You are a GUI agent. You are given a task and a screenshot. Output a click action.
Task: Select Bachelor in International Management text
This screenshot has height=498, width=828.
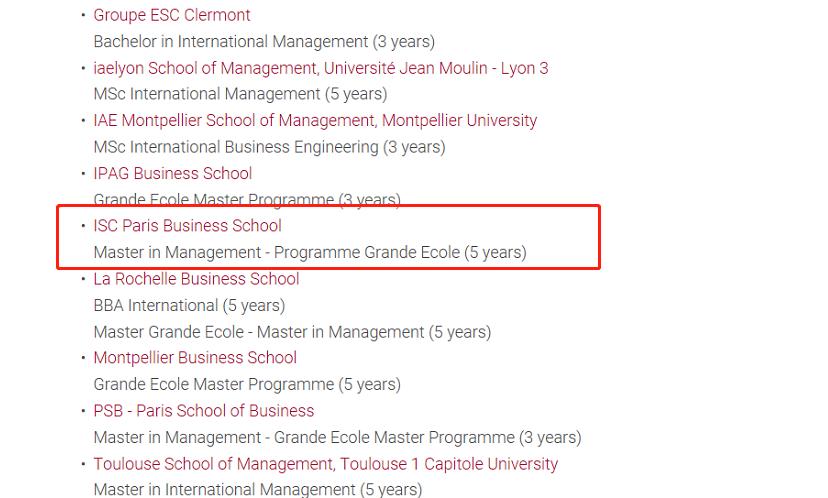pos(264,42)
